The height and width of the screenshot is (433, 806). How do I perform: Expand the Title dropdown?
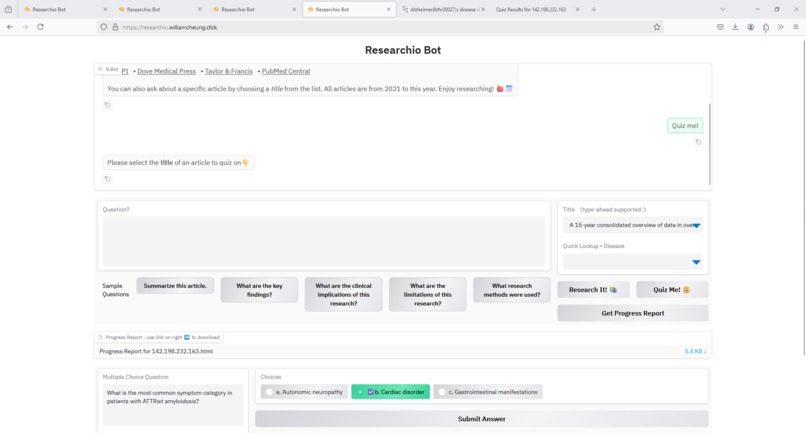[x=696, y=225]
